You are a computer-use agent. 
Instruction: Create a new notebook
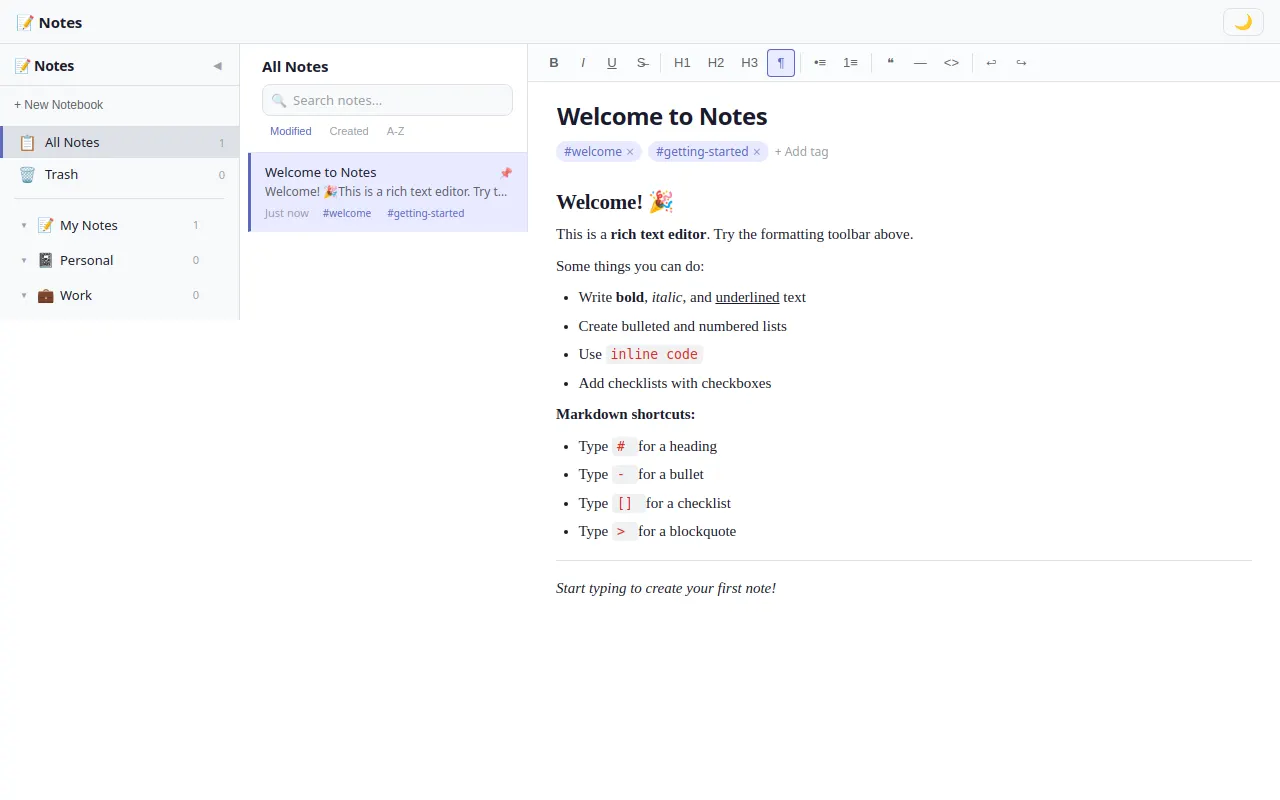[59, 105]
